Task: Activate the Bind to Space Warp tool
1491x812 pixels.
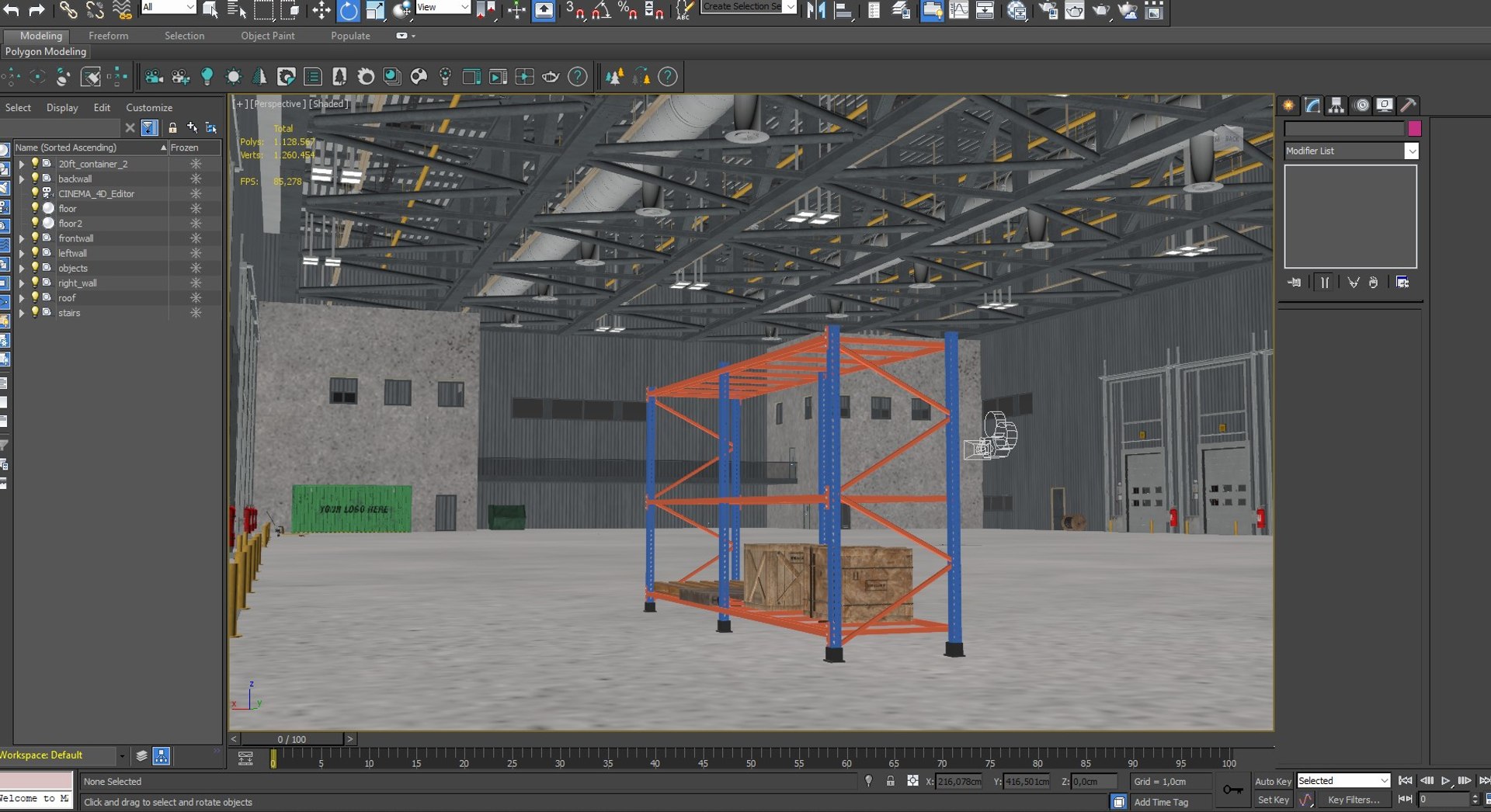Action: tap(122, 9)
